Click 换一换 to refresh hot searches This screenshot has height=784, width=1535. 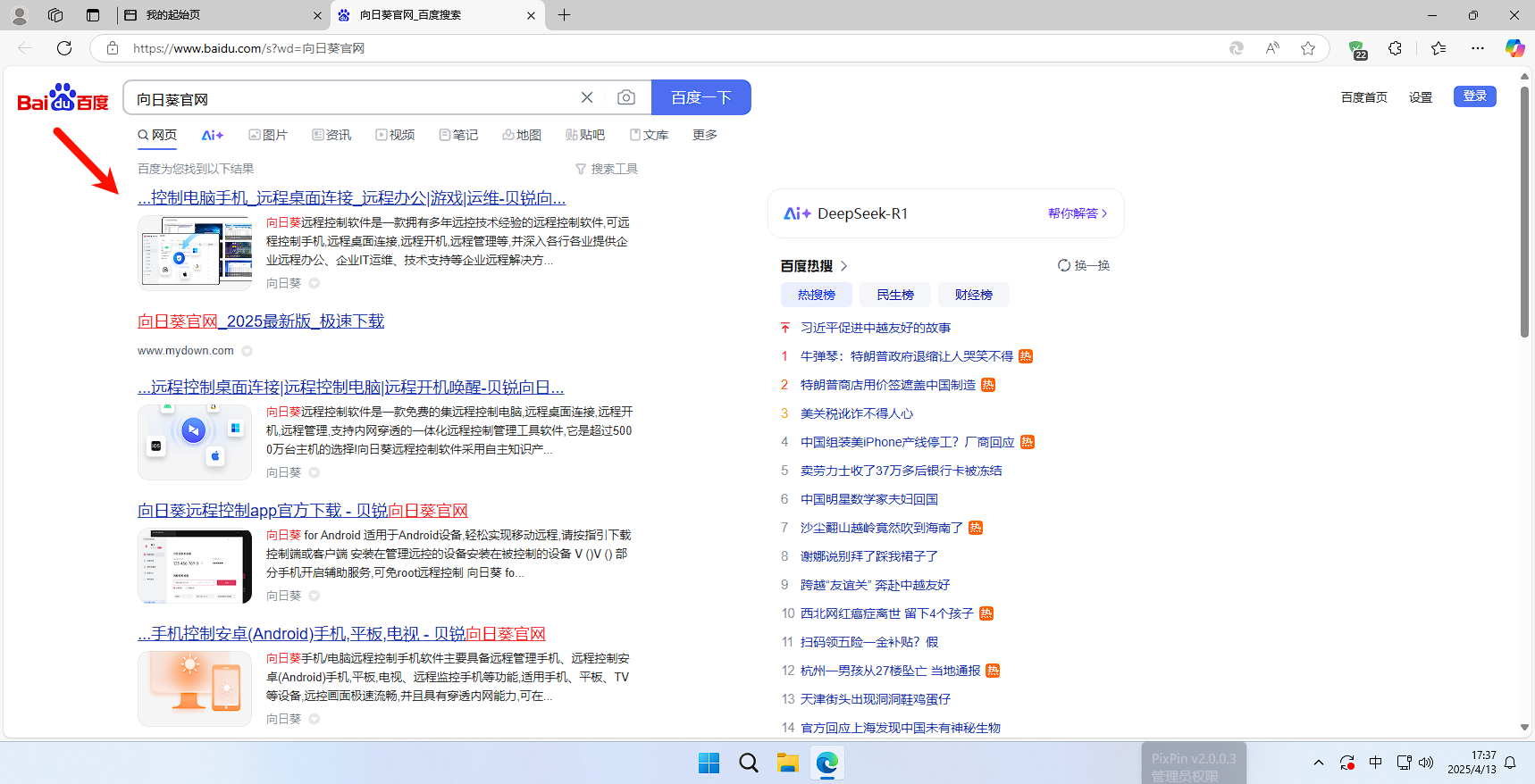(1084, 265)
